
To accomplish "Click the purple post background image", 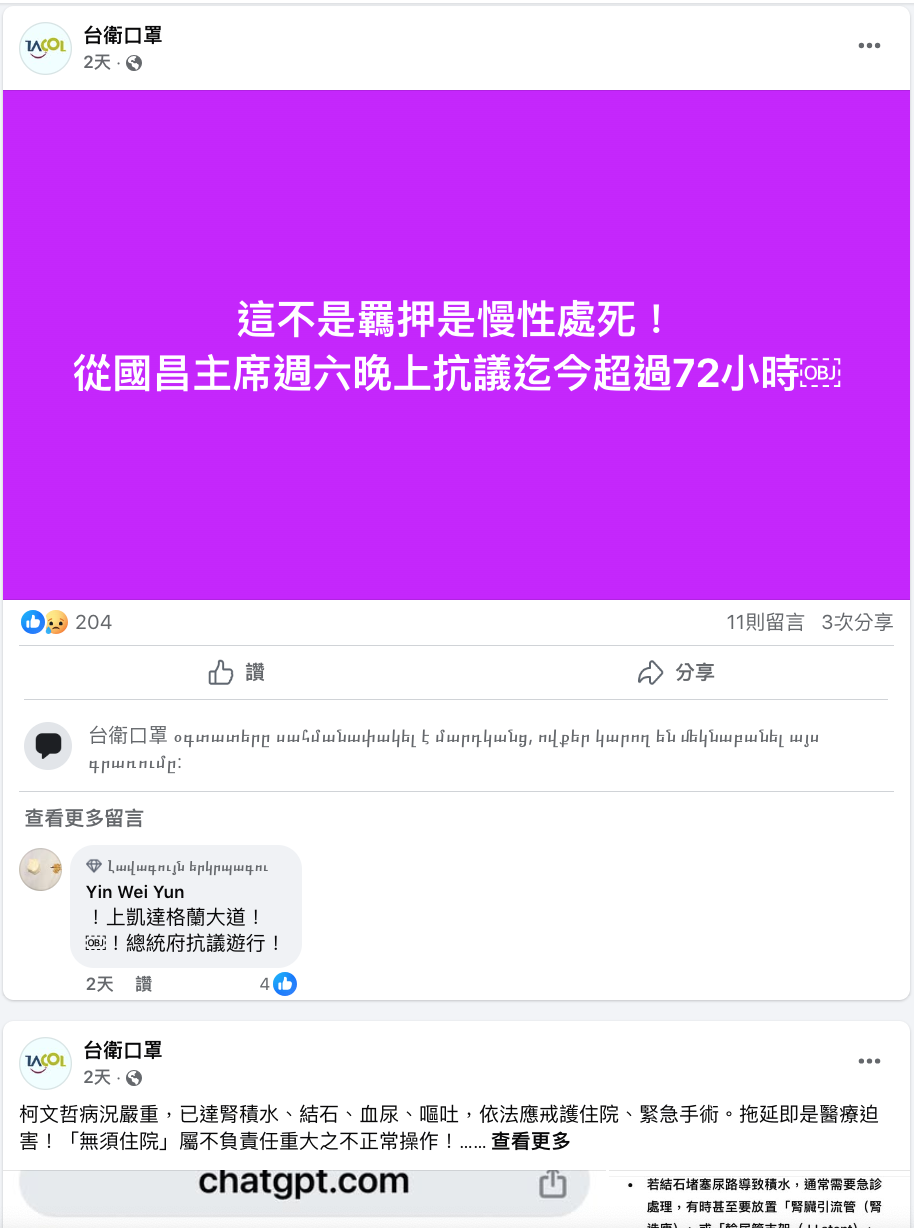I will [x=457, y=345].
